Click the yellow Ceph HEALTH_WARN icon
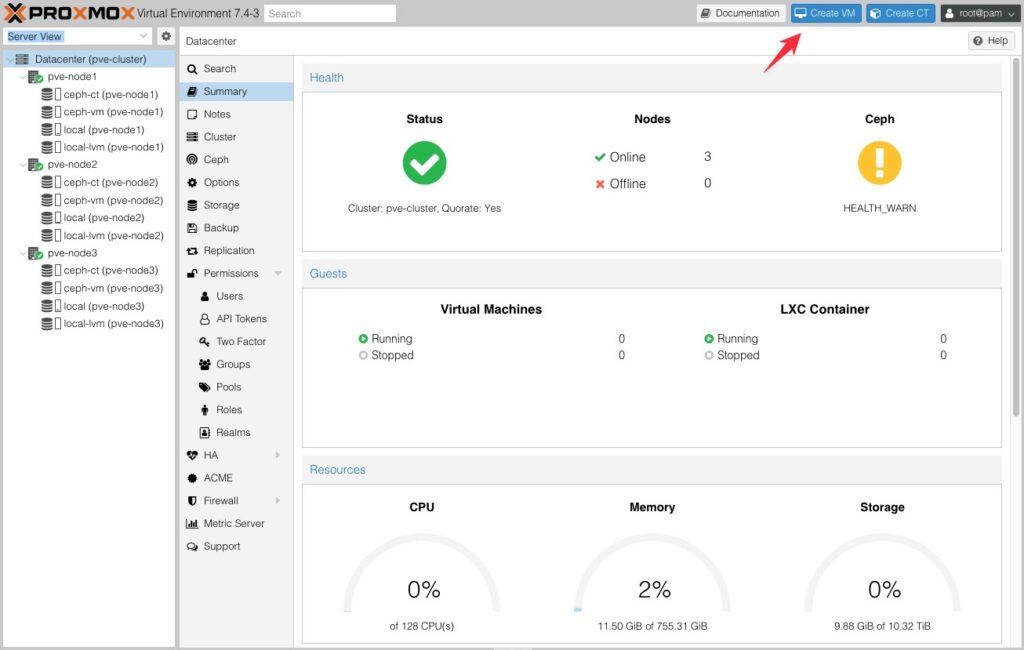This screenshot has height=650, width=1024. click(x=880, y=163)
